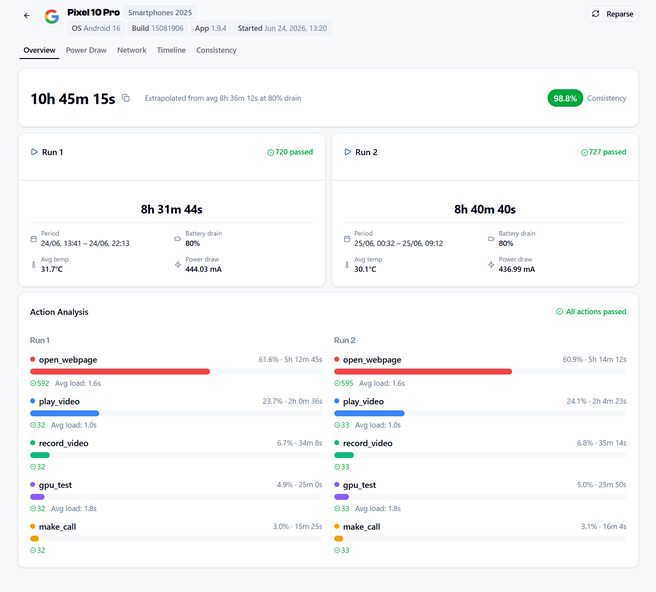This screenshot has height=592, width=656.
Task: Click the Run 2 power draw bolt icon
Action: click(491, 265)
